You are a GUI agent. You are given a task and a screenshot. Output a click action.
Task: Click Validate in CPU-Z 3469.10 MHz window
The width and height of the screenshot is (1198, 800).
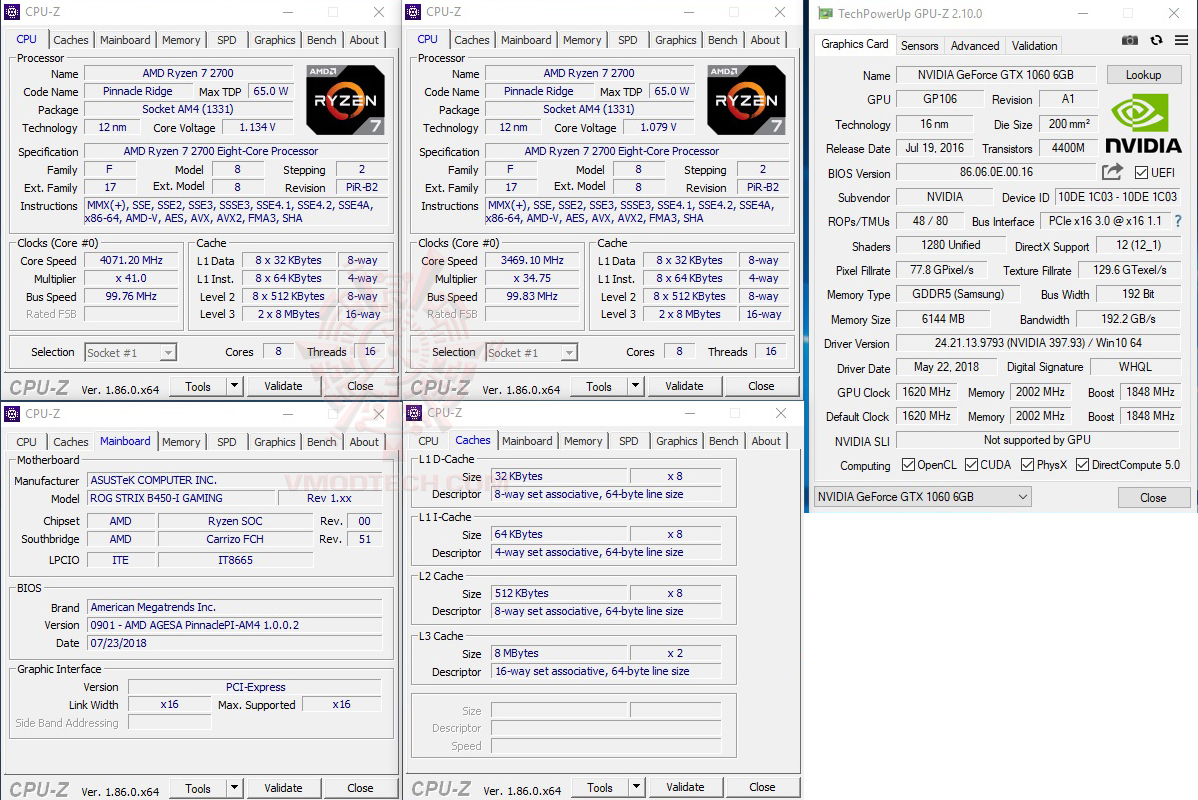coord(684,386)
